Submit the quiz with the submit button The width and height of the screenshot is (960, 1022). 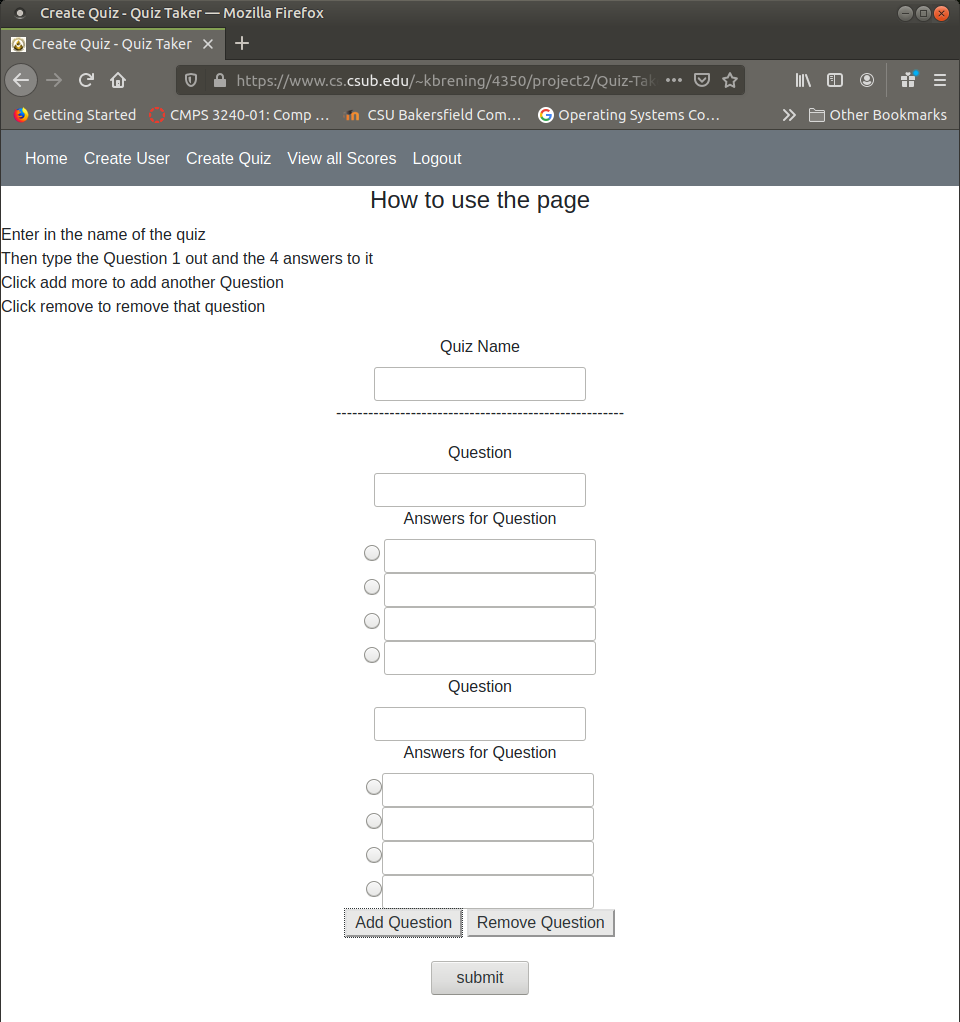pyautogui.click(x=480, y=978)
